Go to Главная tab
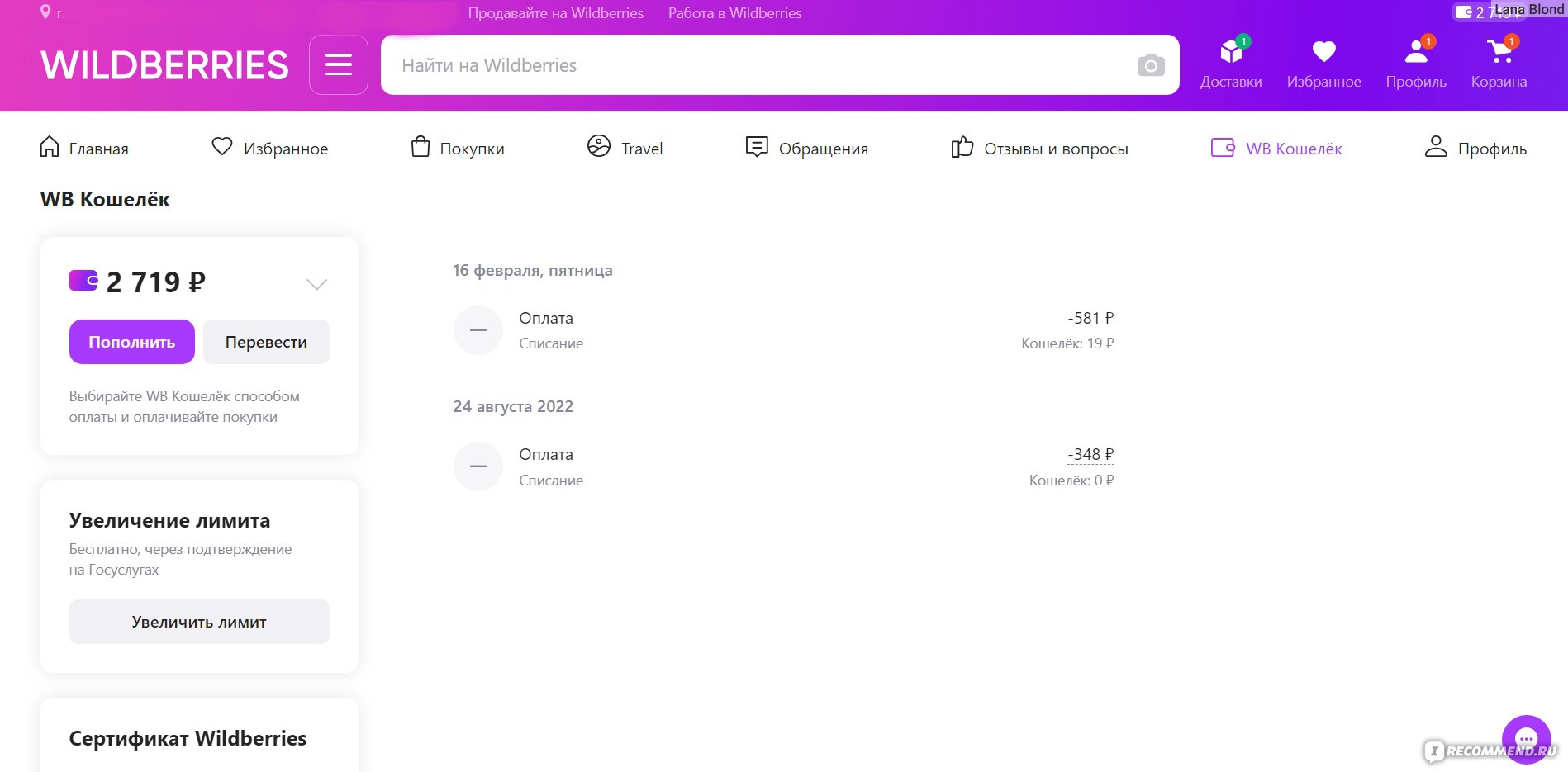Image resolution: width=1568 pixels, height=772 pixels. pyautogui.click(x=84, y=148)
